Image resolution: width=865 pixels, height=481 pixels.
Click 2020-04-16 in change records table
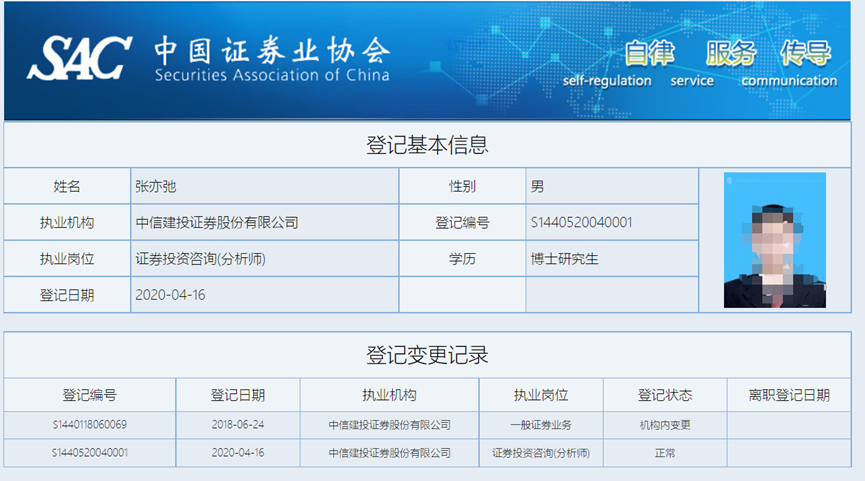tap(238, 453)
